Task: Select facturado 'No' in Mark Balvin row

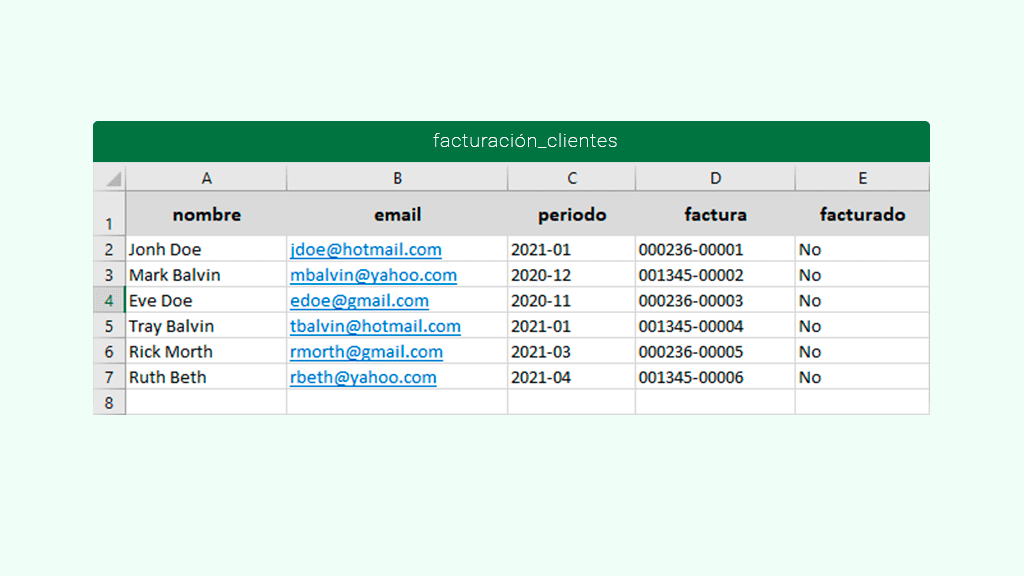Action: [x=862, y=275]
